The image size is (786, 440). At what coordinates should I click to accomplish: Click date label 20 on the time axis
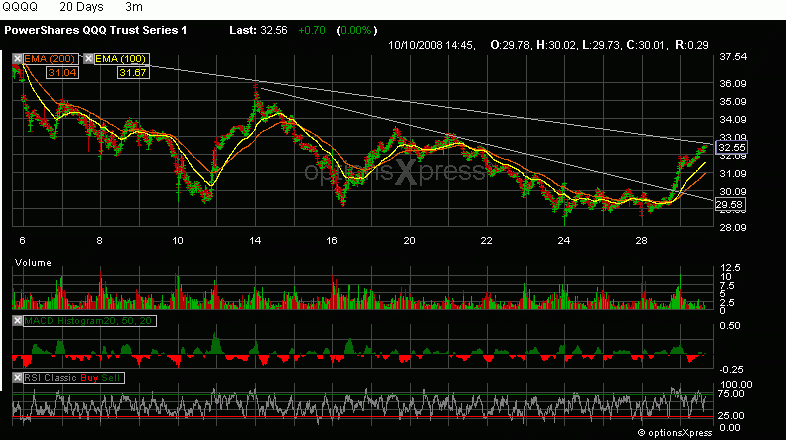(410, 241)
